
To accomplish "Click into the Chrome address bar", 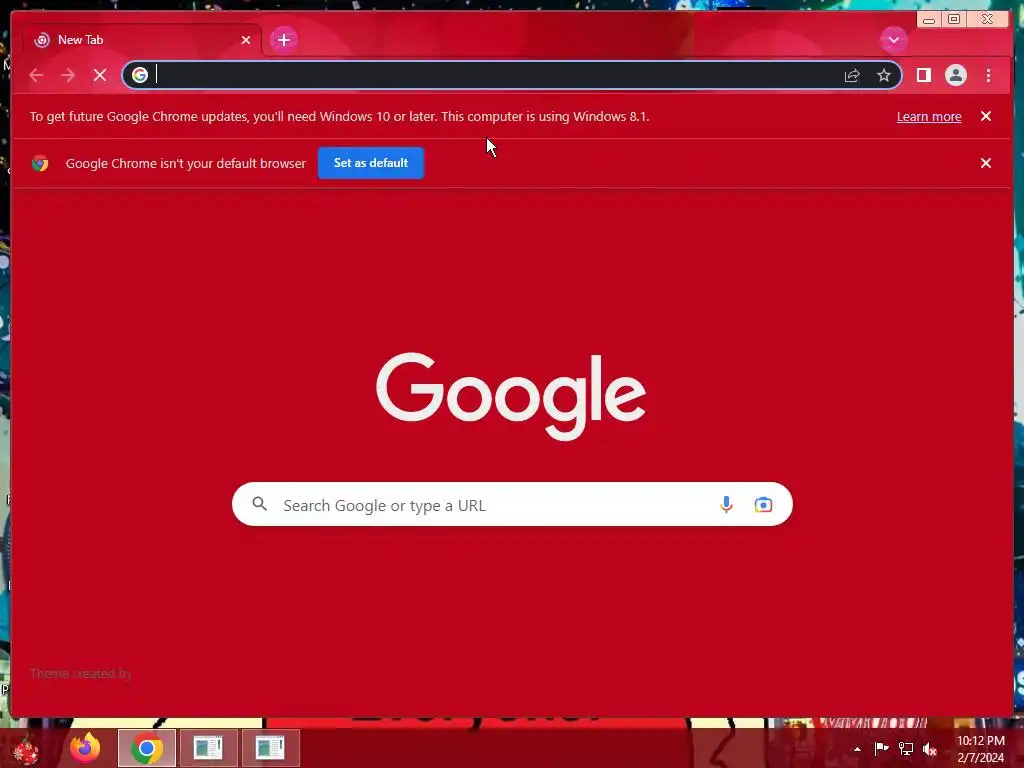I will 511,75.
